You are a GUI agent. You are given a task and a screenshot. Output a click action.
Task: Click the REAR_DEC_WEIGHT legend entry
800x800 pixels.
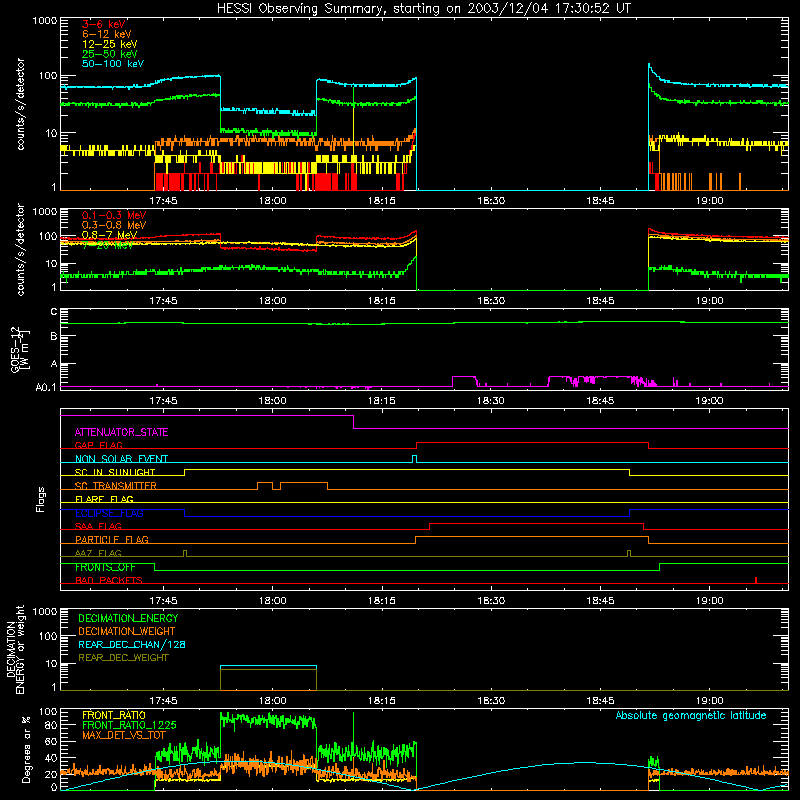pyautogui.click(x=123, y=658)
